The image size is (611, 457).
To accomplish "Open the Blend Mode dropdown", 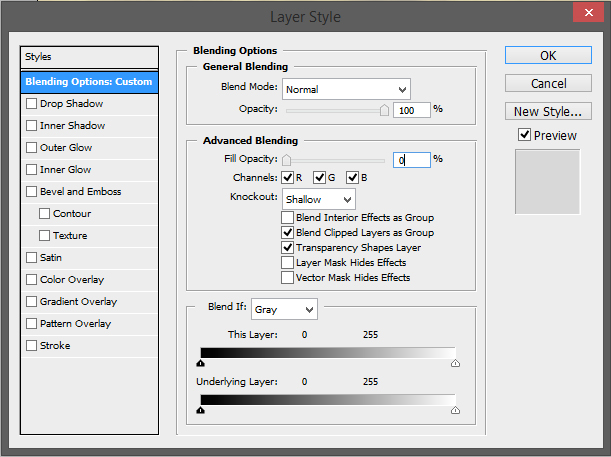I will click(x=346, y=89).
